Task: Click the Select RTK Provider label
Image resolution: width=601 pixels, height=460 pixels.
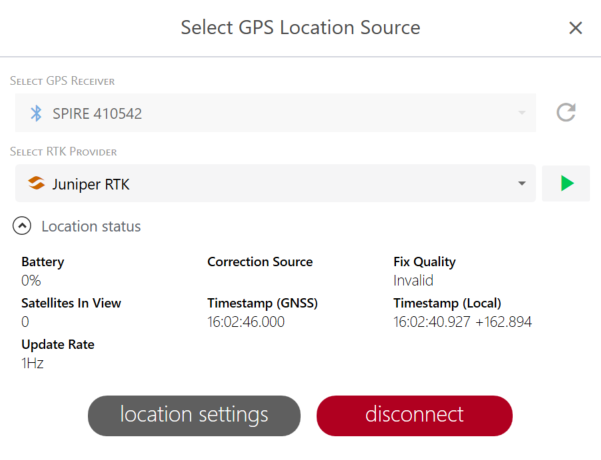Action: pyautogui.click(x=63, y=151)
